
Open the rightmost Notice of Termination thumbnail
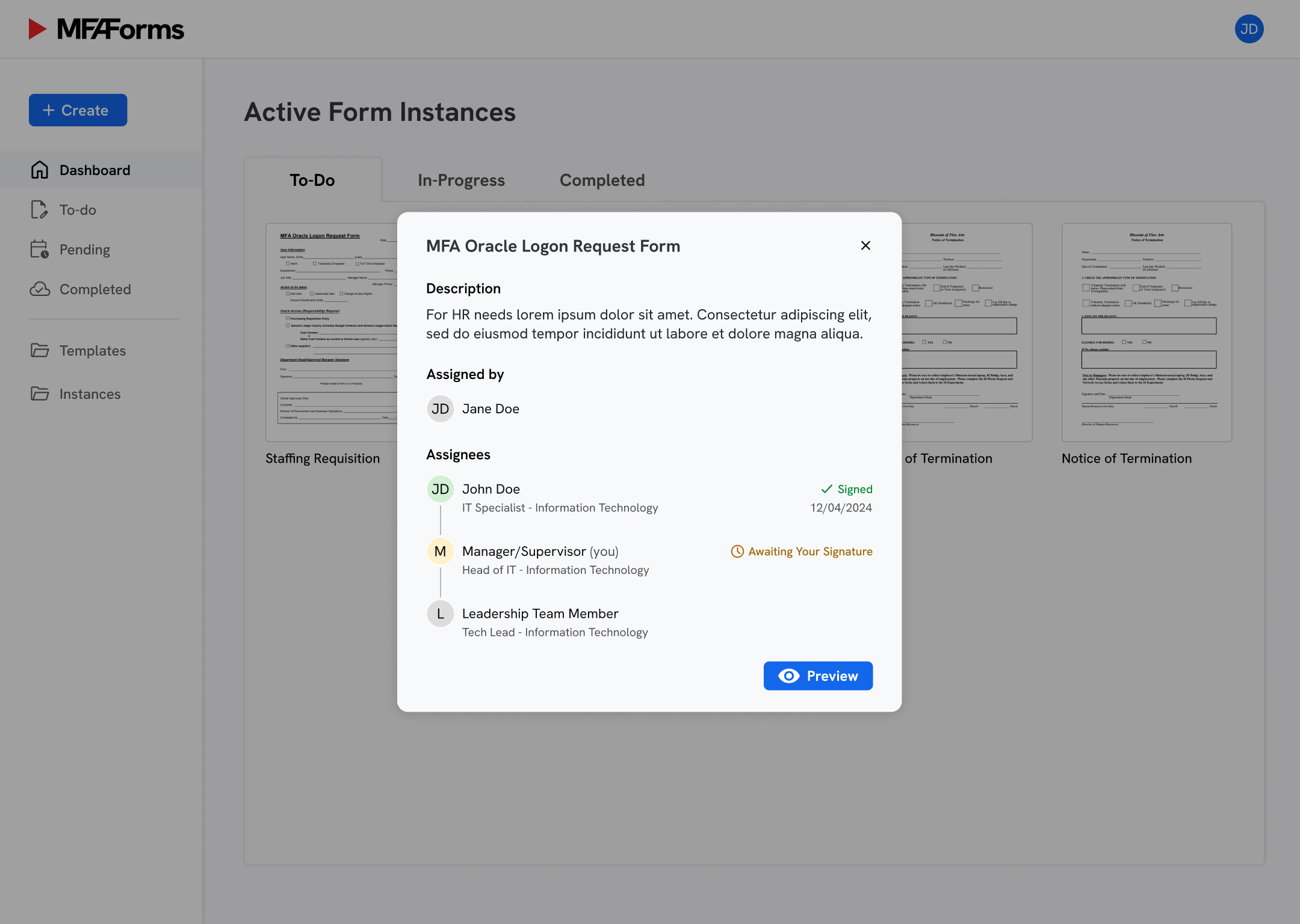click(1147, 333)
